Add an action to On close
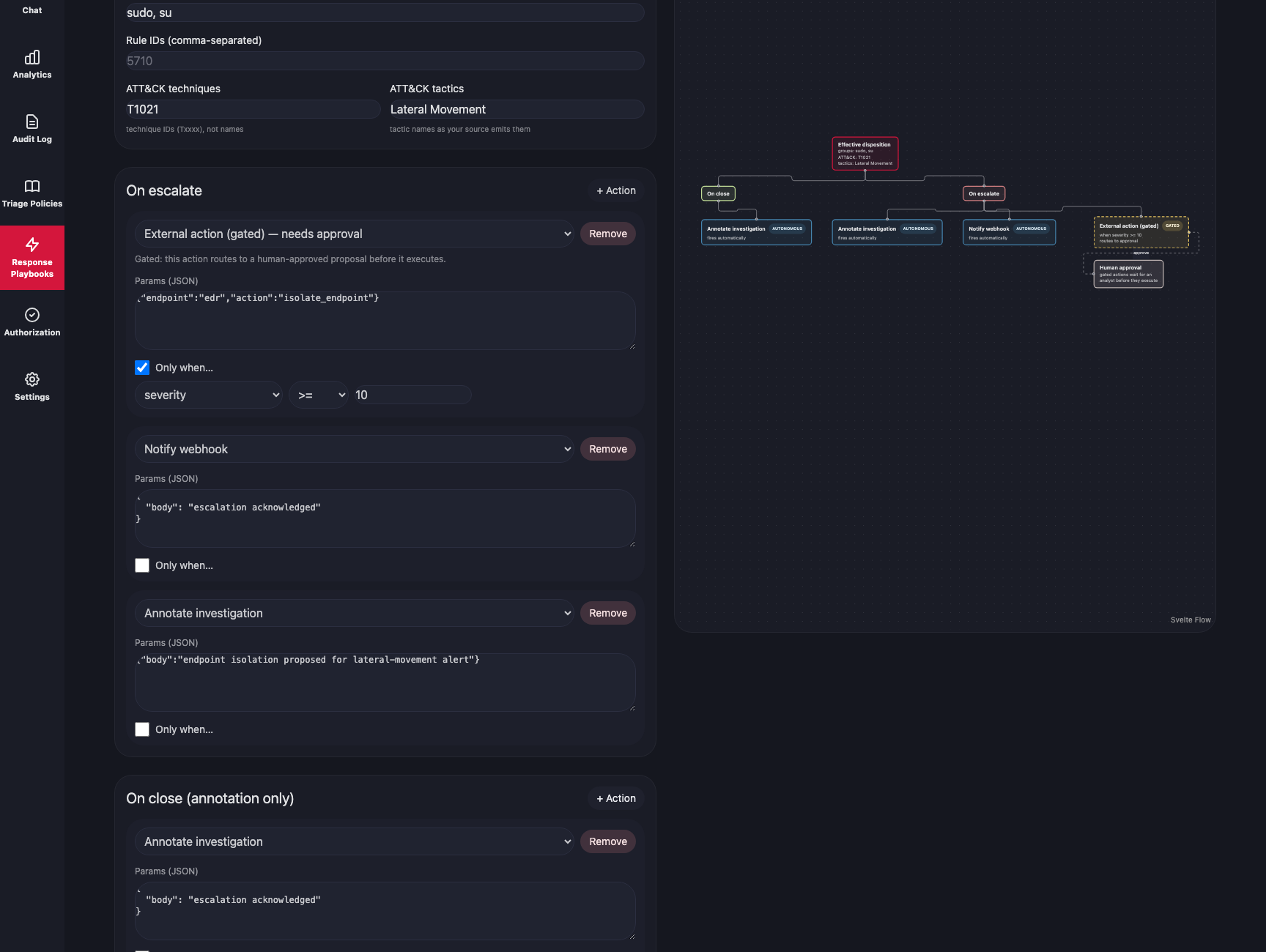 pyautogui.click(x=616, y=798)
